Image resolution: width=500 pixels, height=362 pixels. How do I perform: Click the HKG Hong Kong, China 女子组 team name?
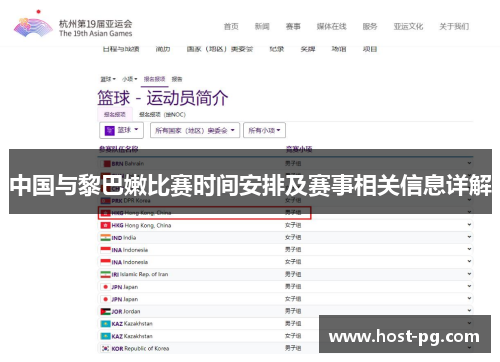(x=141, y=226)
